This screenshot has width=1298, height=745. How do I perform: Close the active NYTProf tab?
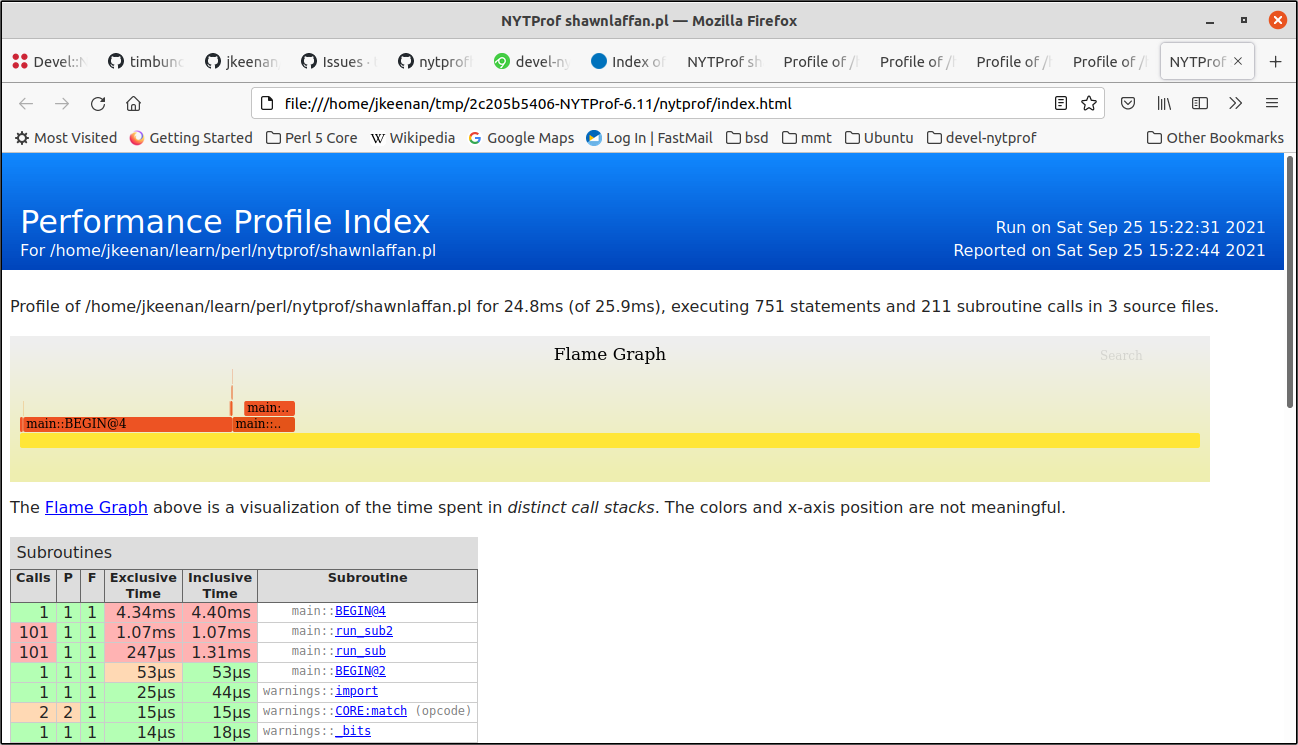[x=1237, y=62]
